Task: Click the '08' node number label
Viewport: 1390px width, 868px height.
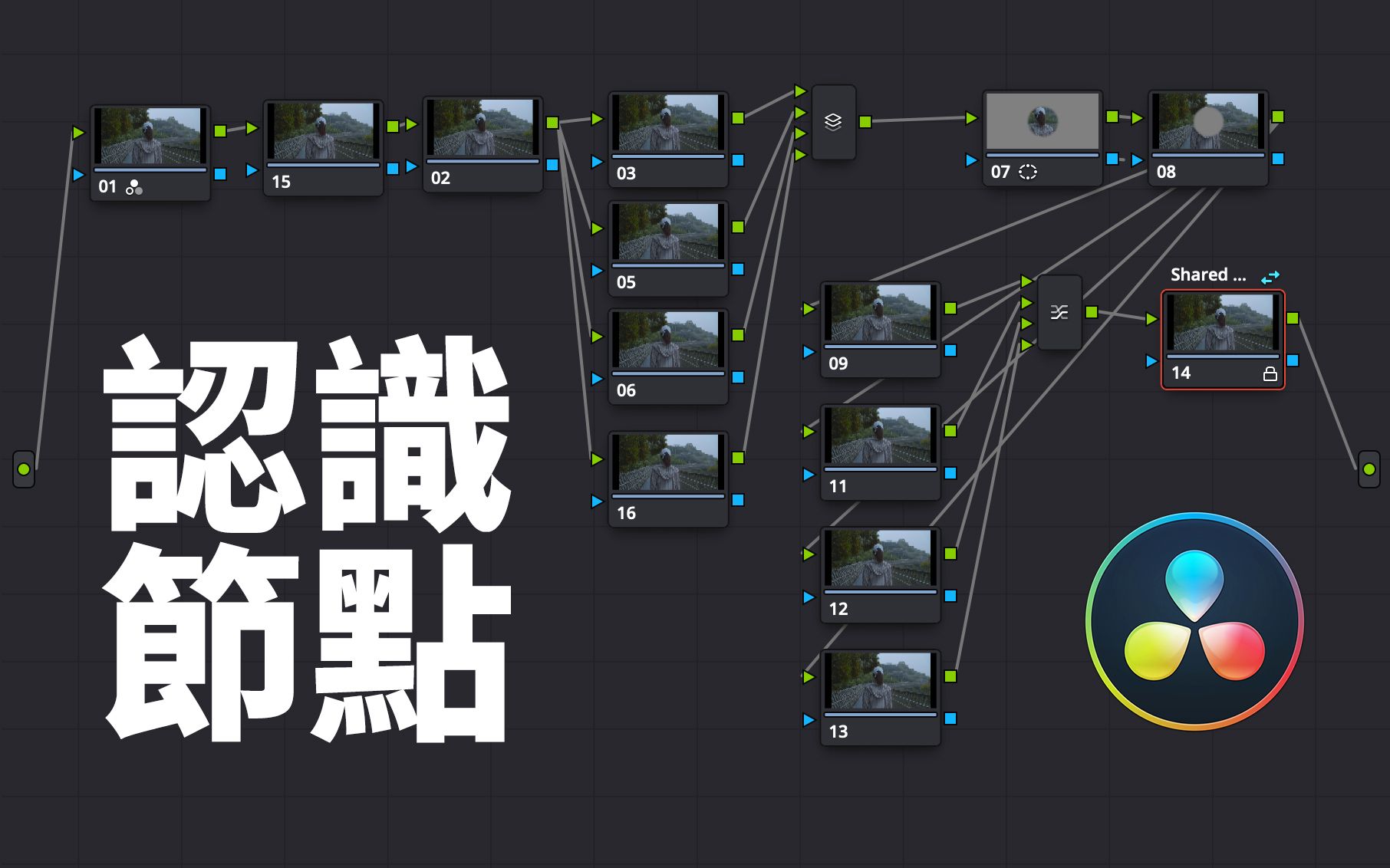Action: click(x=1166, y=173)
